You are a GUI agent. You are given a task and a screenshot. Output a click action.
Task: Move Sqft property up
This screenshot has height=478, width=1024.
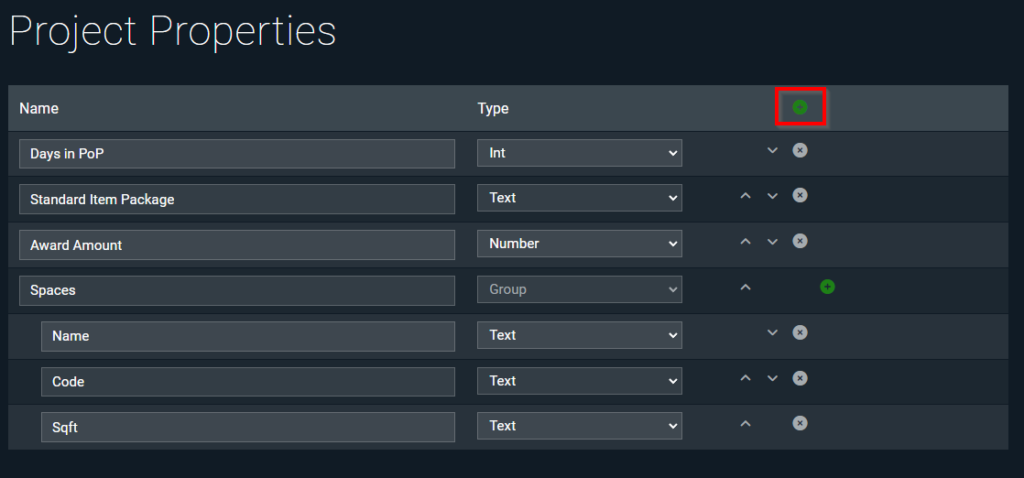pyautogui.click(x=746, y=424)
